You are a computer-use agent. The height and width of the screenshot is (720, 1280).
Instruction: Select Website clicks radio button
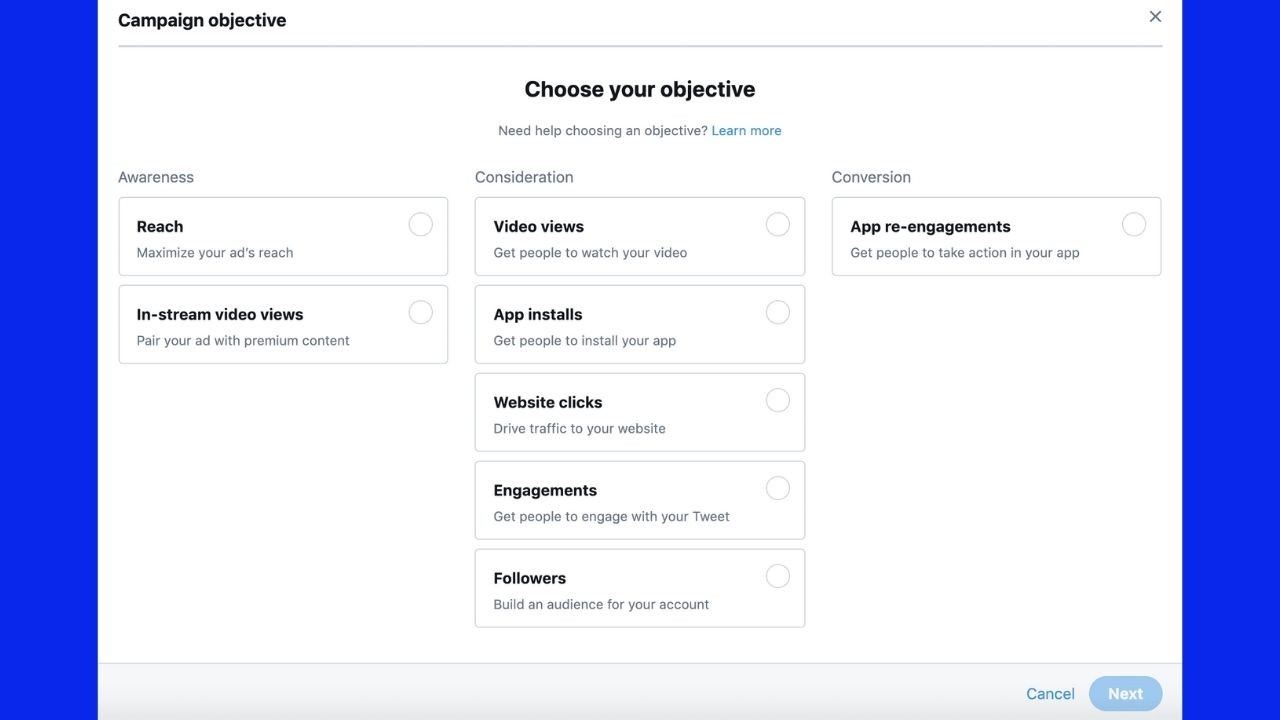point(778,400)
